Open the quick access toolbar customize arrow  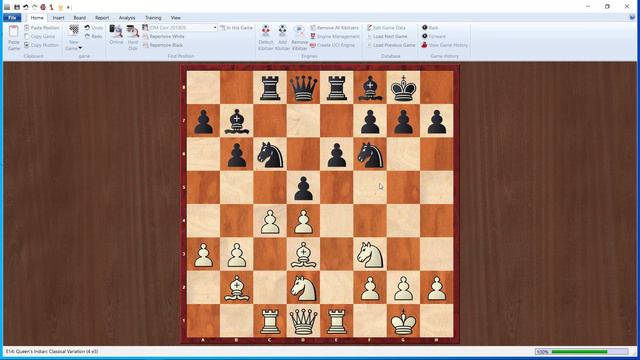pyautogui.click(x=69, y=7)
